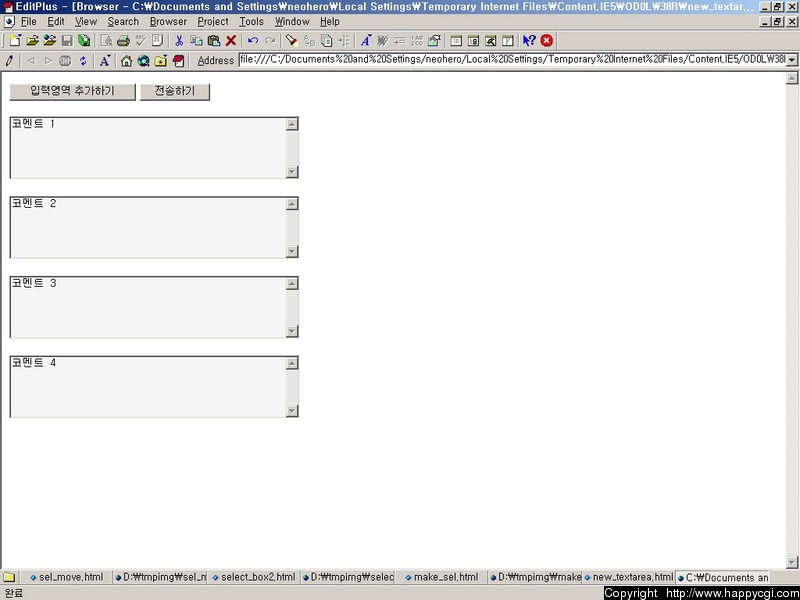Open the address bar dropdown arrow
Image resolution: width=800 pixels, height=600 pixels.
[x=791, y=60]
